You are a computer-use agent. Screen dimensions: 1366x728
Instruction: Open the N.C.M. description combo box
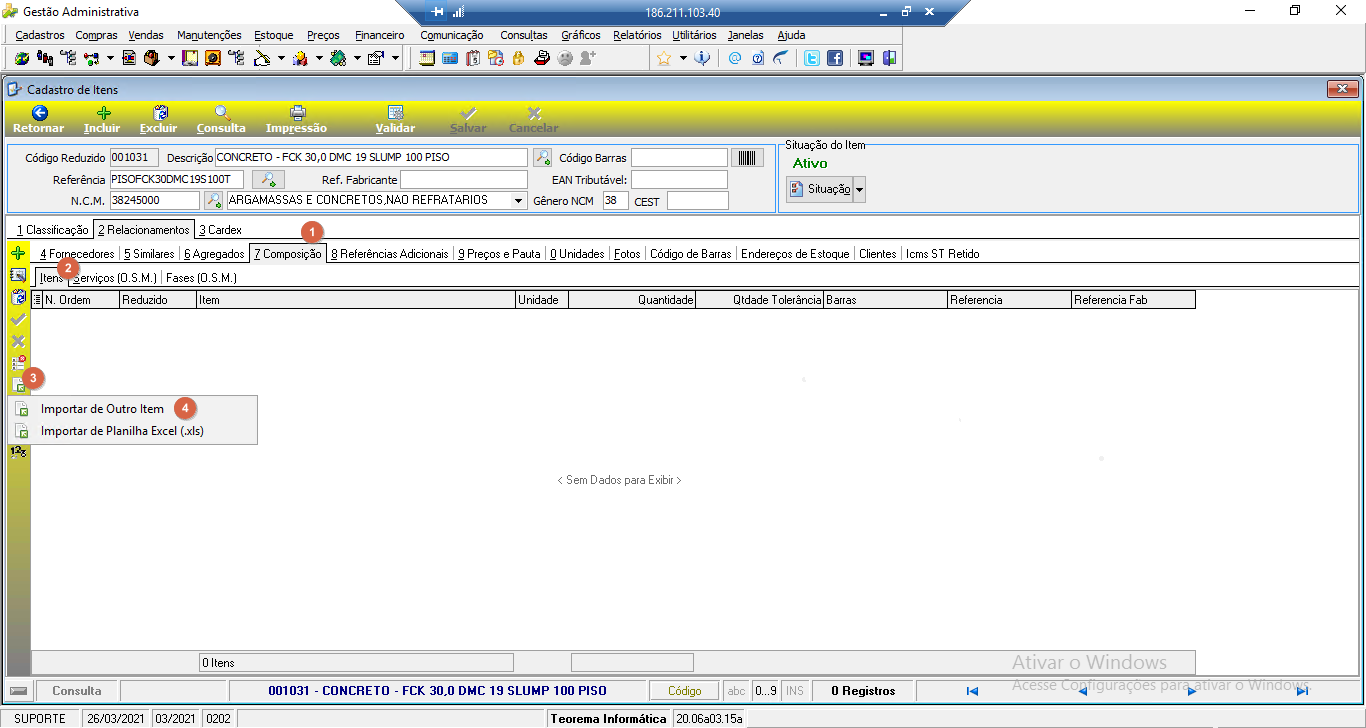point(376,200)
